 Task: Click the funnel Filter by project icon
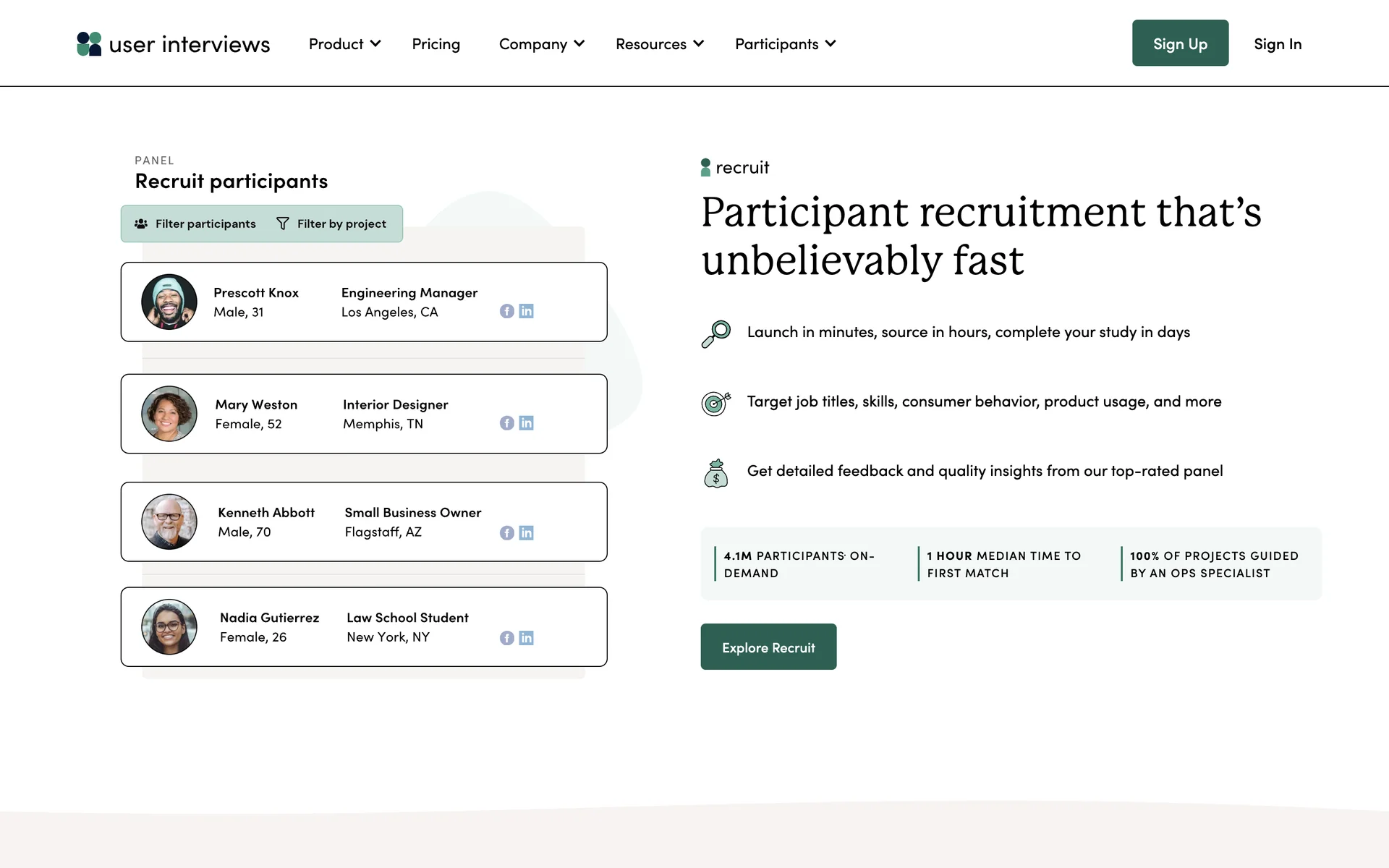tap(283, 224)
